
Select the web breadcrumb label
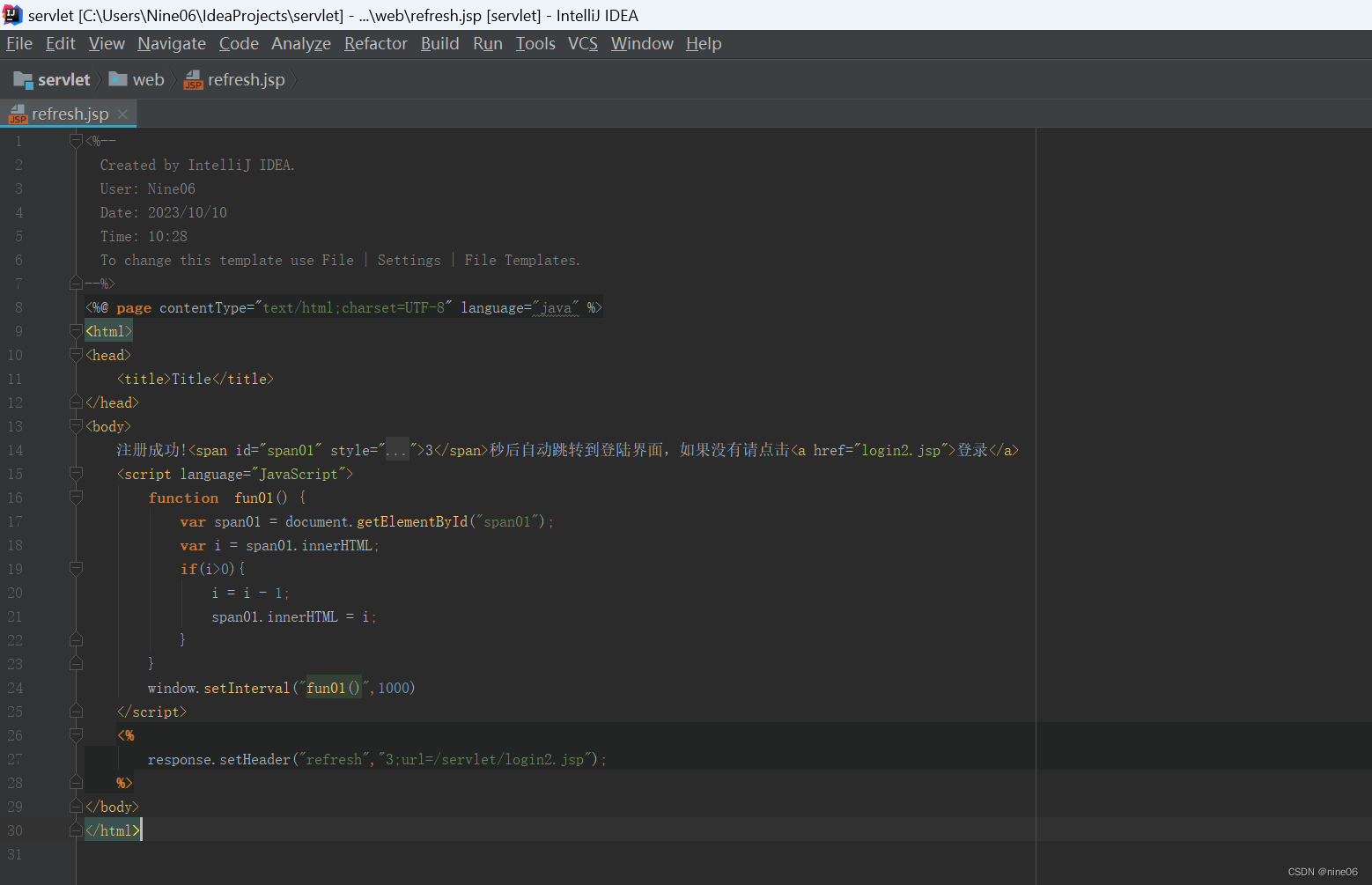[x=148, y=79]
